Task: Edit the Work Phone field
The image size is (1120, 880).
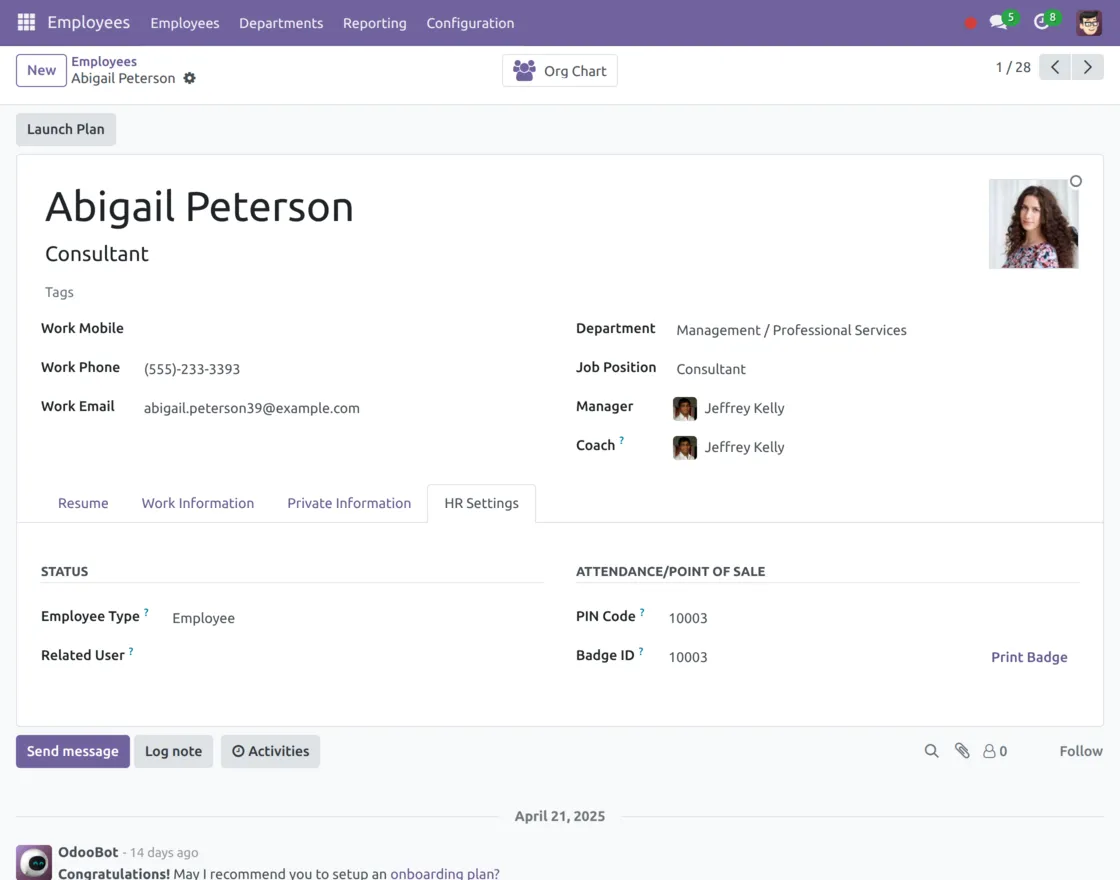Action: [343, 369]
